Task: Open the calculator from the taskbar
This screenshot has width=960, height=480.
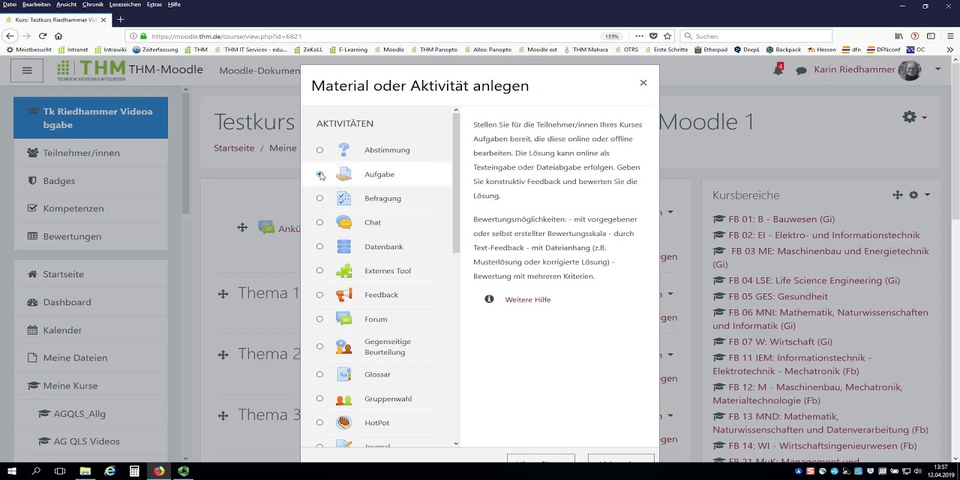Action: point(134,471)
